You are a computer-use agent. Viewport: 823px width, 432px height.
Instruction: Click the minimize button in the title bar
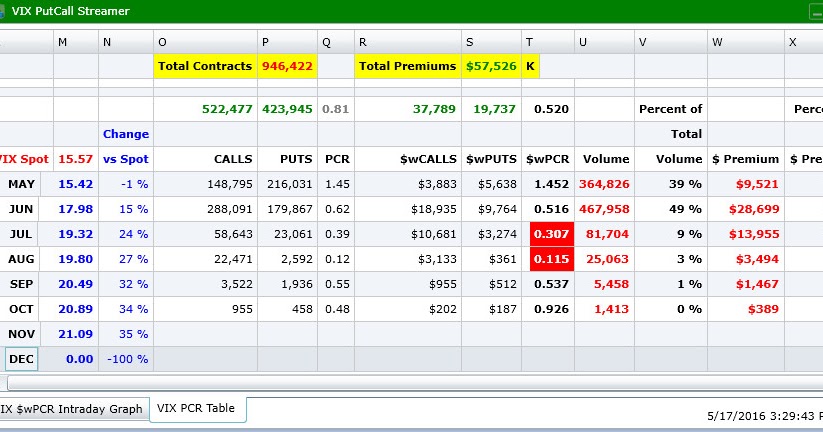(x=816, y=12)
